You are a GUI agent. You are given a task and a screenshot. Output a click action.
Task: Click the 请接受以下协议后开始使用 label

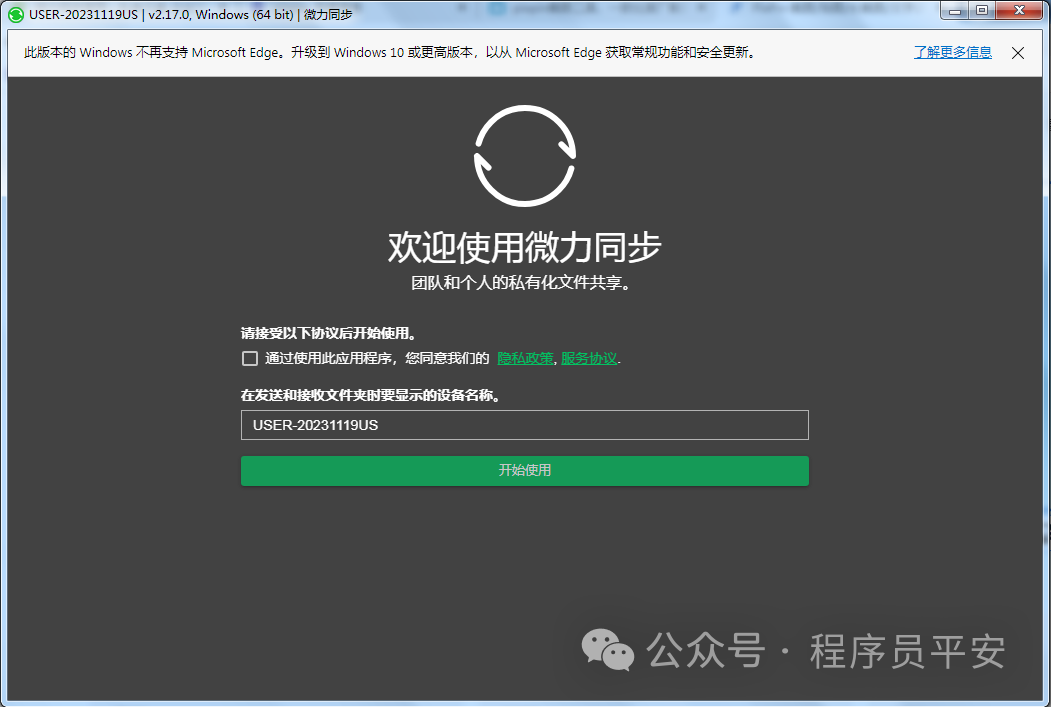(x=329, y=333)
